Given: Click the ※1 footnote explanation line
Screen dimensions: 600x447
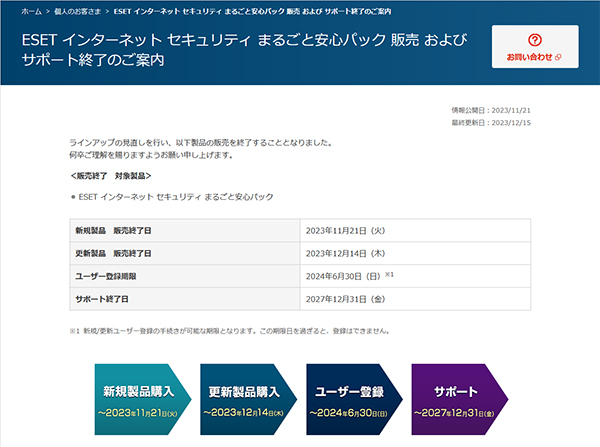Looking at the screenshot, I should click(x=230, y=331).
